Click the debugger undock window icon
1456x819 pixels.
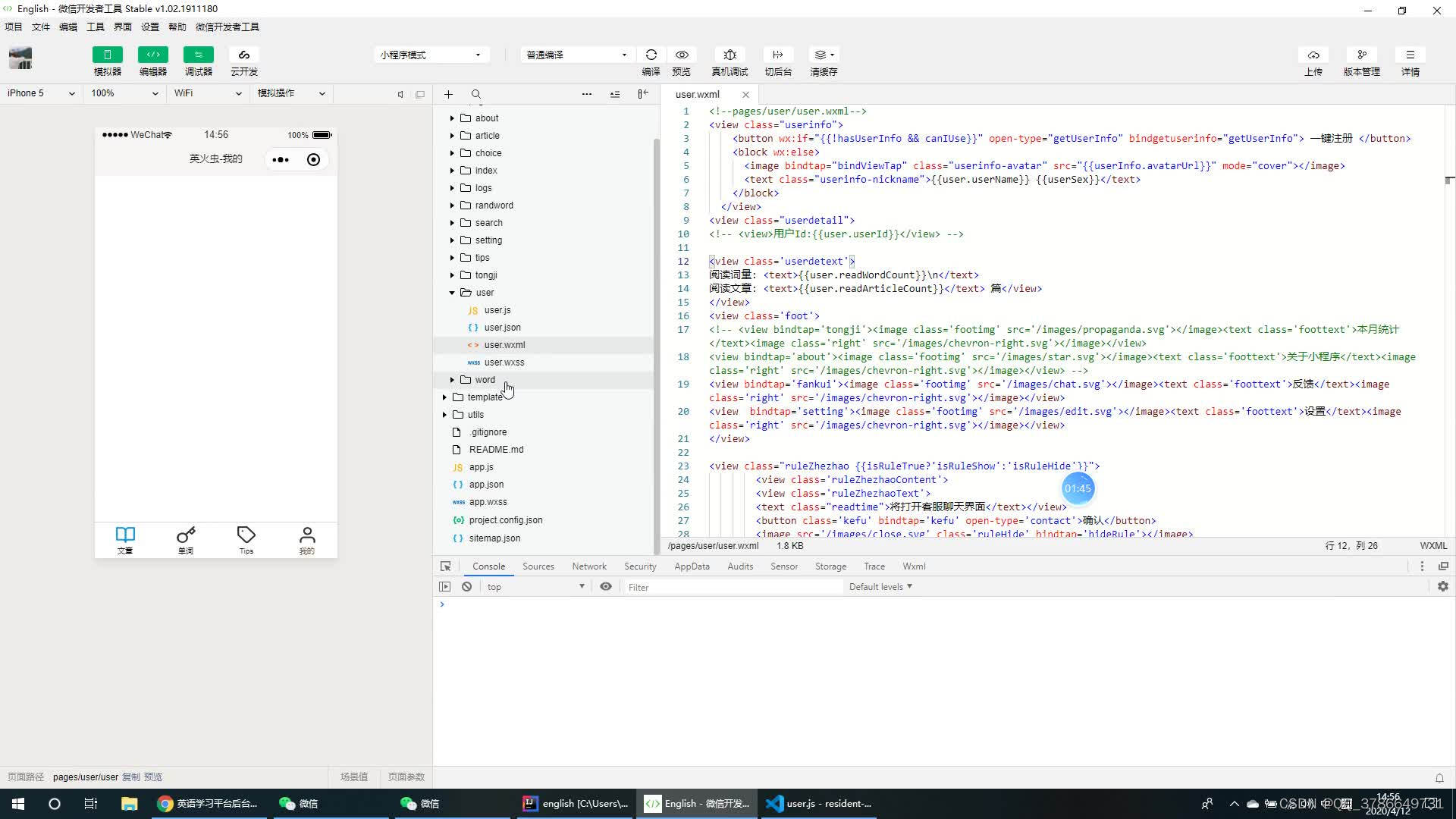click(1443, 566)
